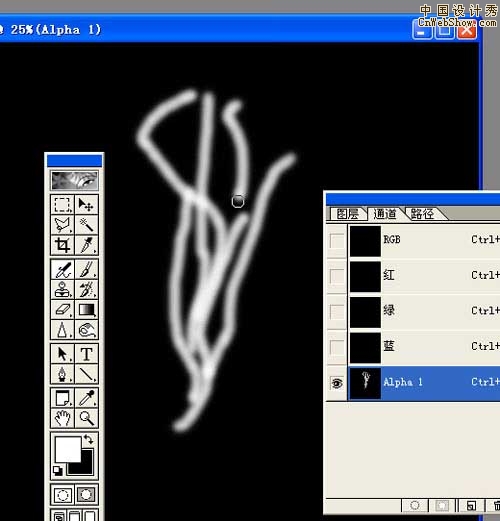Load channel as selection button

(415, 505)
